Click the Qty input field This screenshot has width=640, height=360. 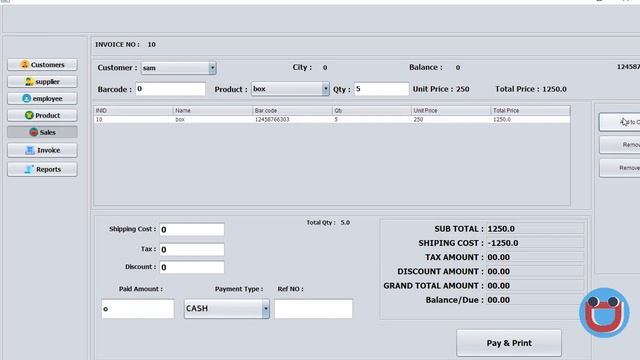381,89
